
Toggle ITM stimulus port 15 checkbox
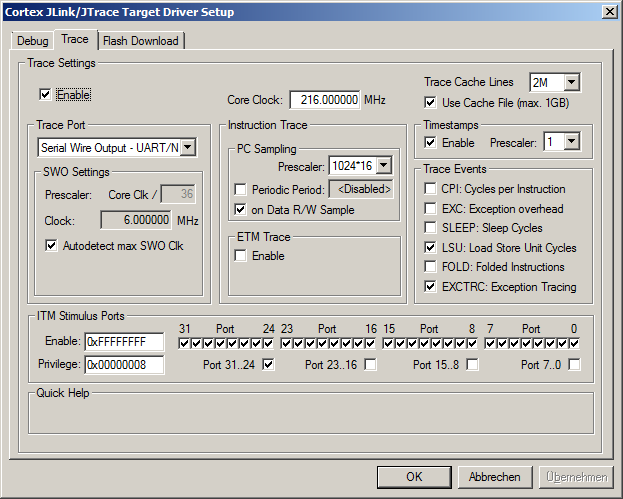pyautogui.click(x=388, y=343)
